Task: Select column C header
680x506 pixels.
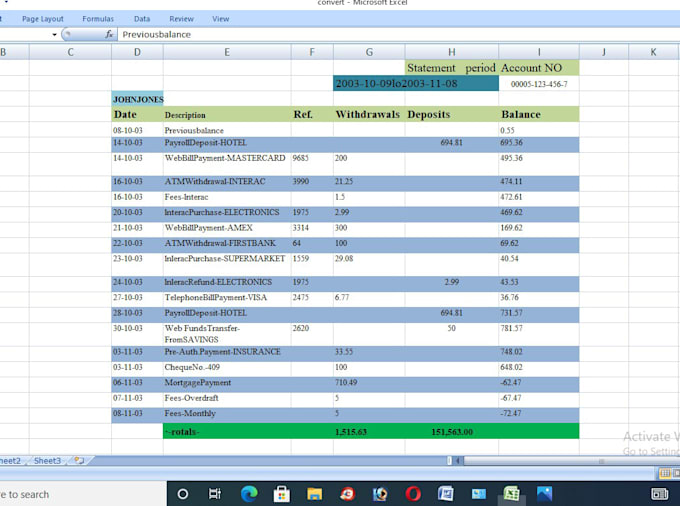Action: pyautogui.click(x=70, y=52)
